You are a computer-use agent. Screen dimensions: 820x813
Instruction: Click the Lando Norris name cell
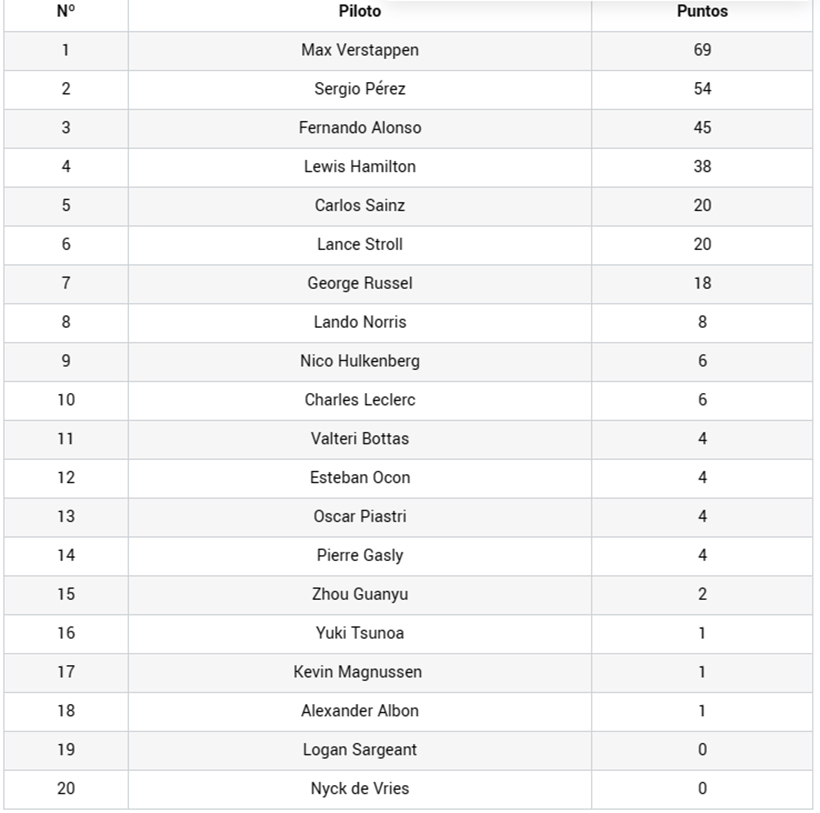coord(359,322)
